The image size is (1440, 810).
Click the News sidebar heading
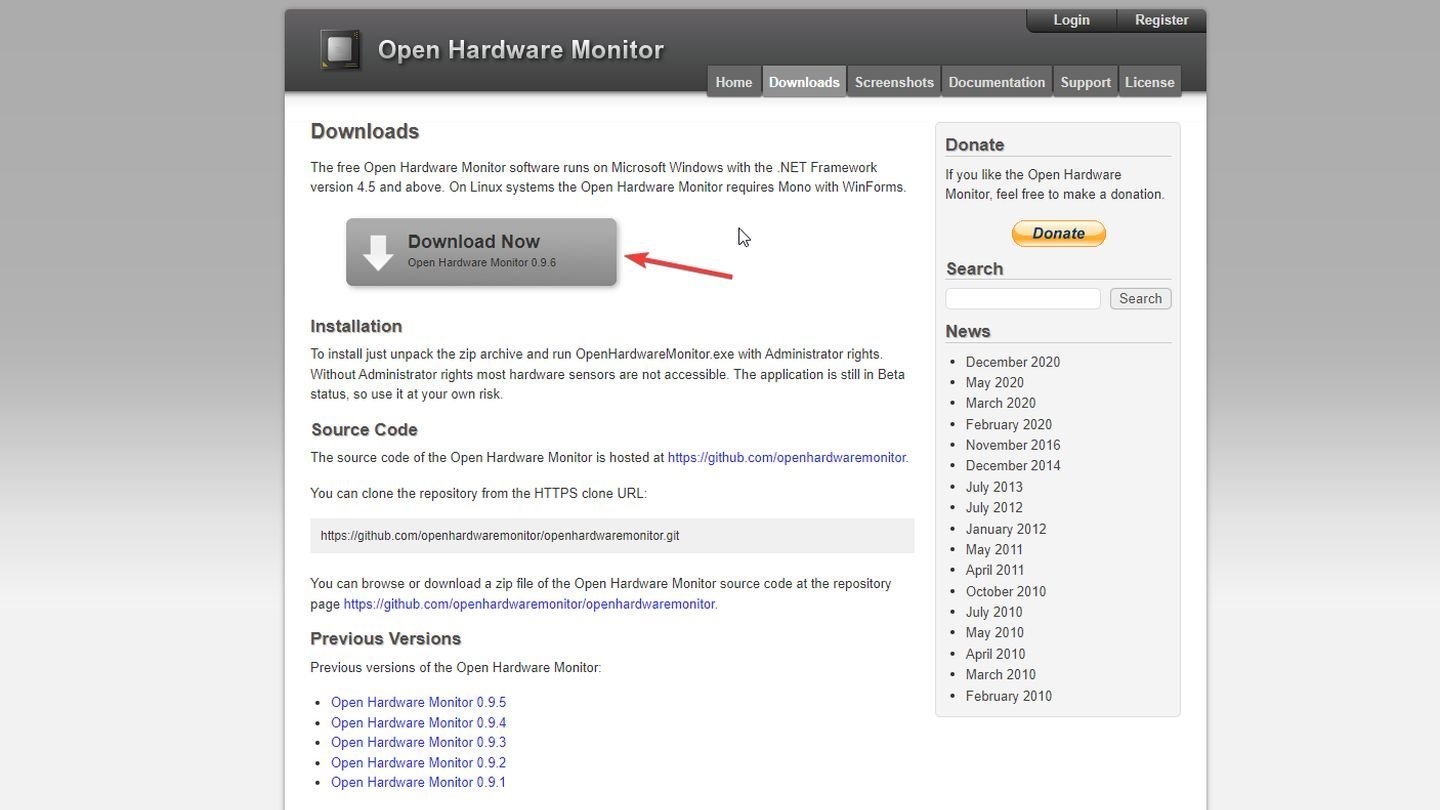click(967, 331)
